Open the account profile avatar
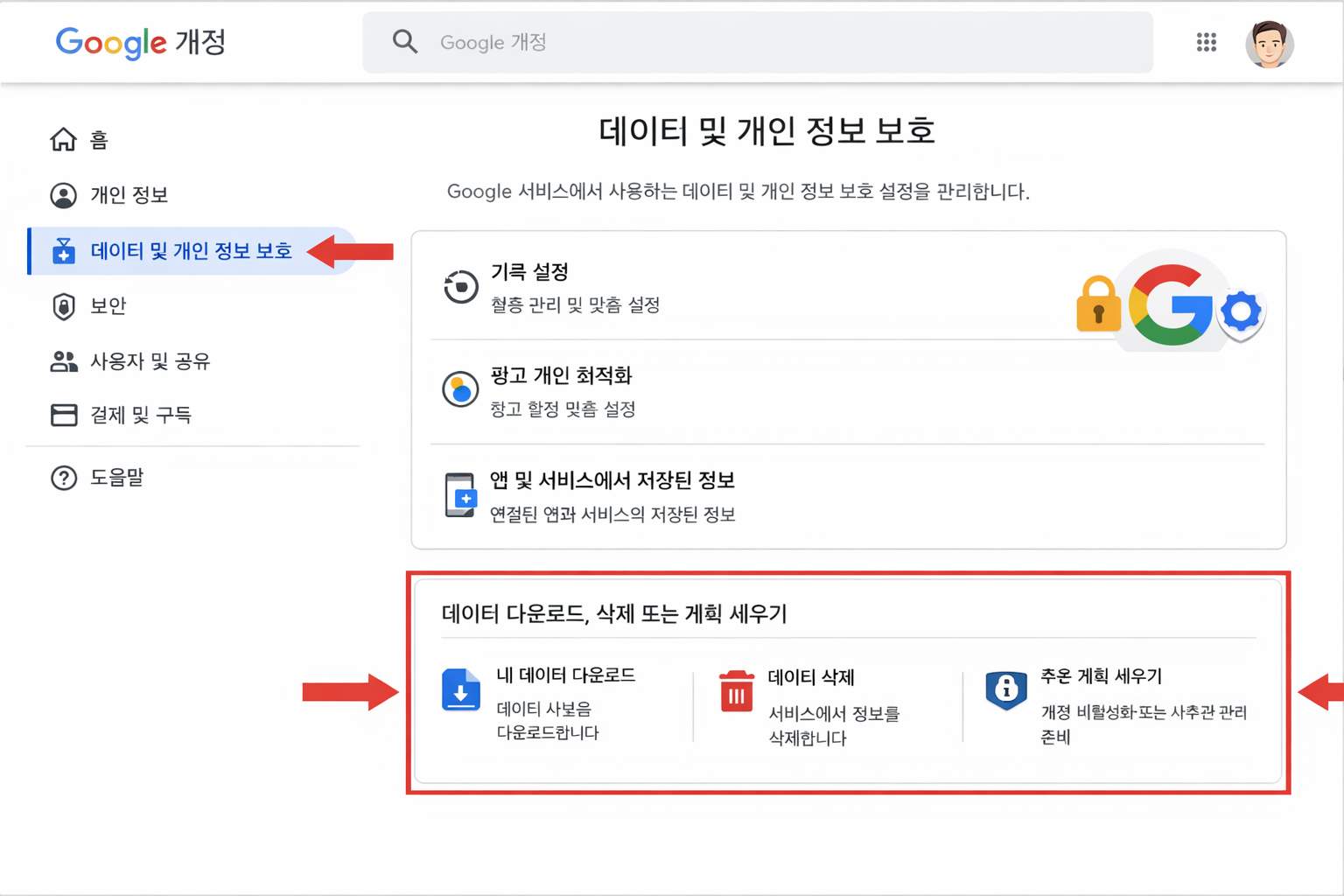This screenshot has height=896, width=1344. tap(1270, 44)
